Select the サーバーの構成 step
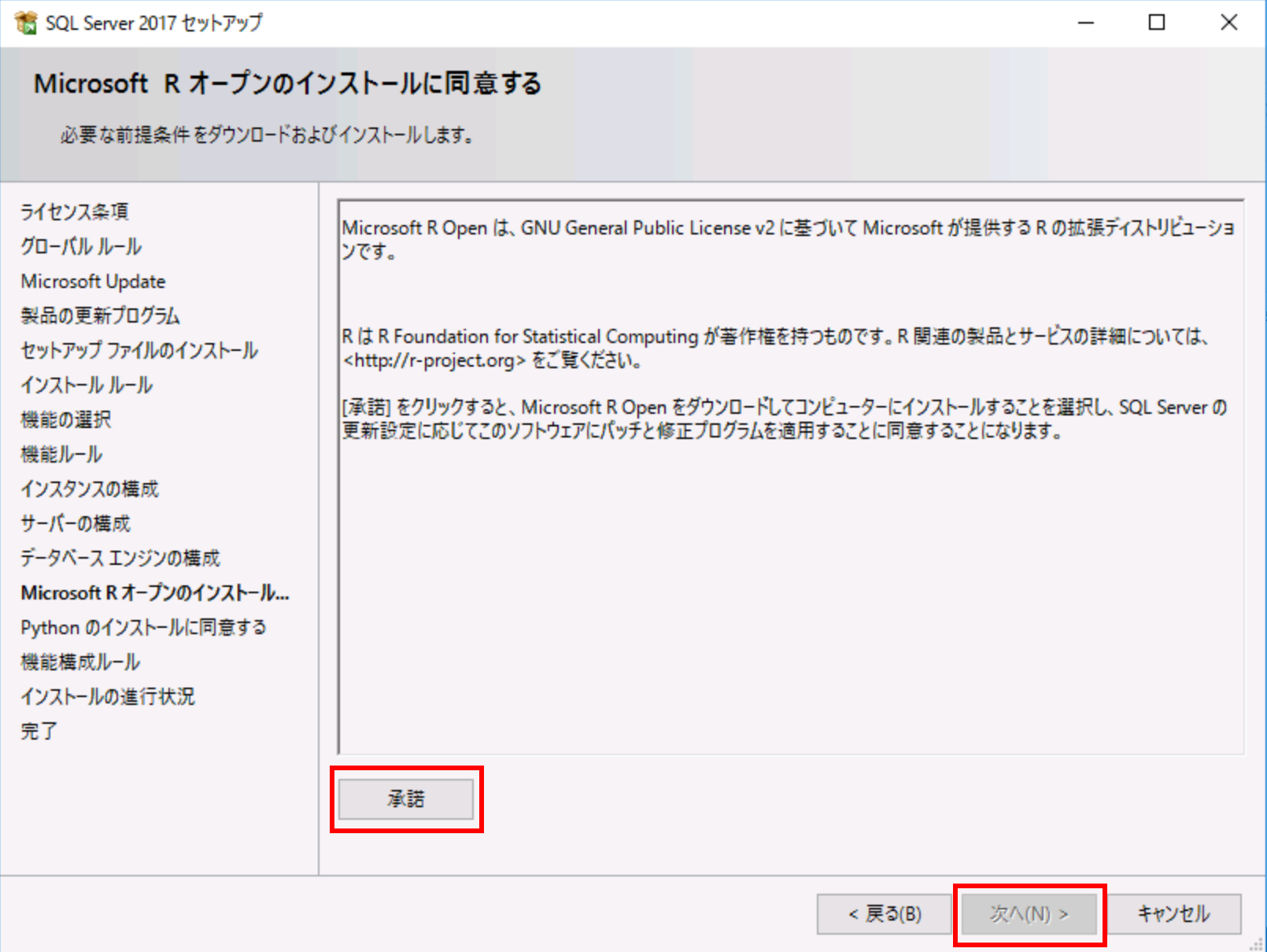Viewport: 1267px width, 952px height. pyautogui.click(x=76, y=523)
